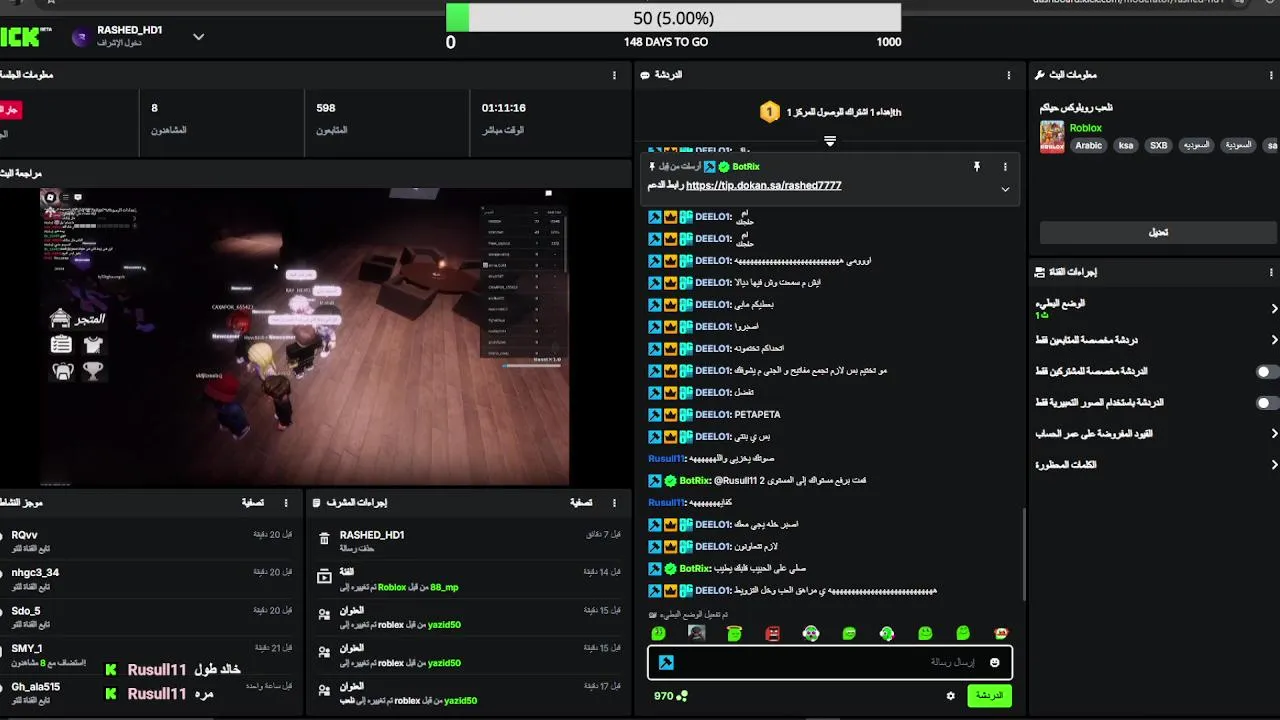Click the moderator hammer icon in chat input
1280x720 pixels.
[666, 662]
